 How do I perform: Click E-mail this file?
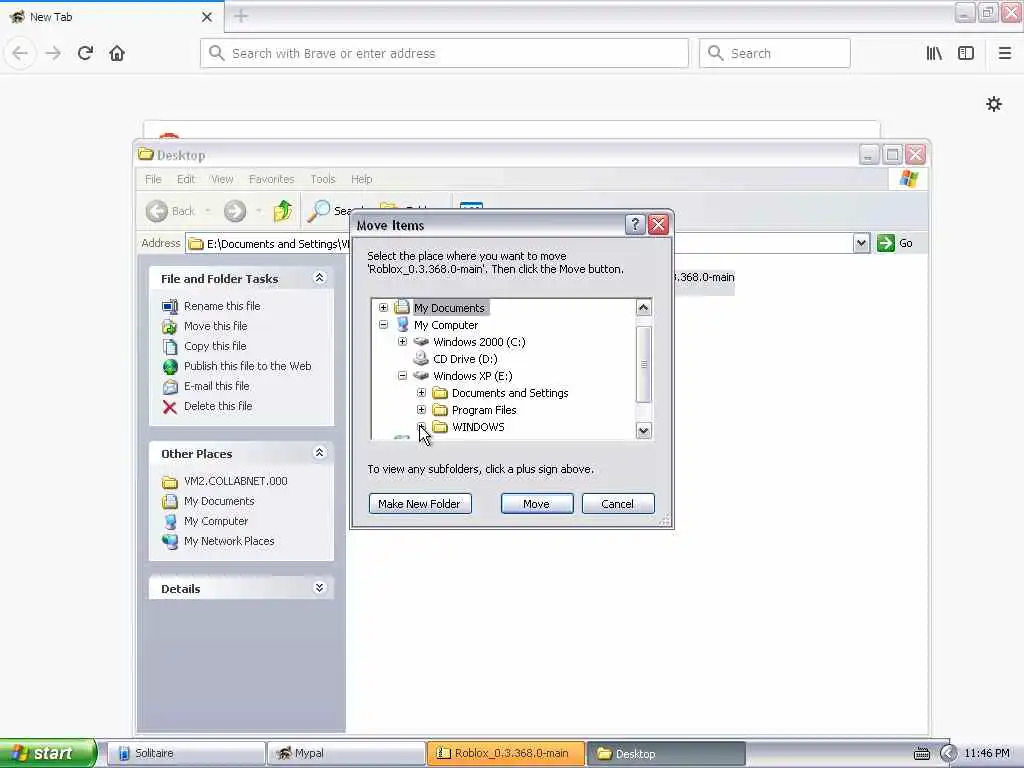[217, 386]
